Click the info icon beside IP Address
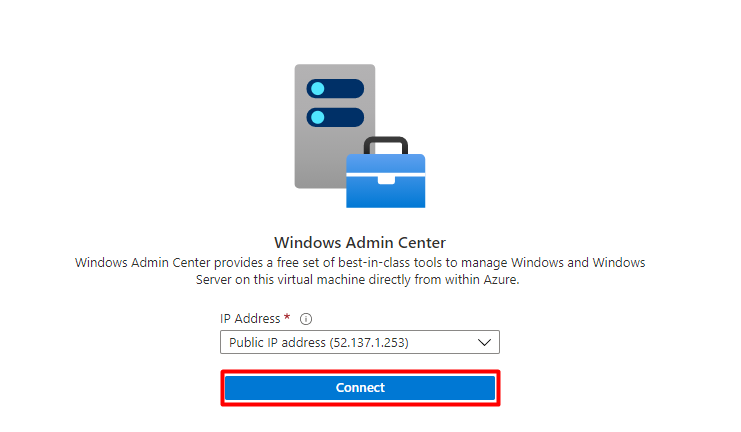This screenshot has width=741, height=432. pos(306,320)
